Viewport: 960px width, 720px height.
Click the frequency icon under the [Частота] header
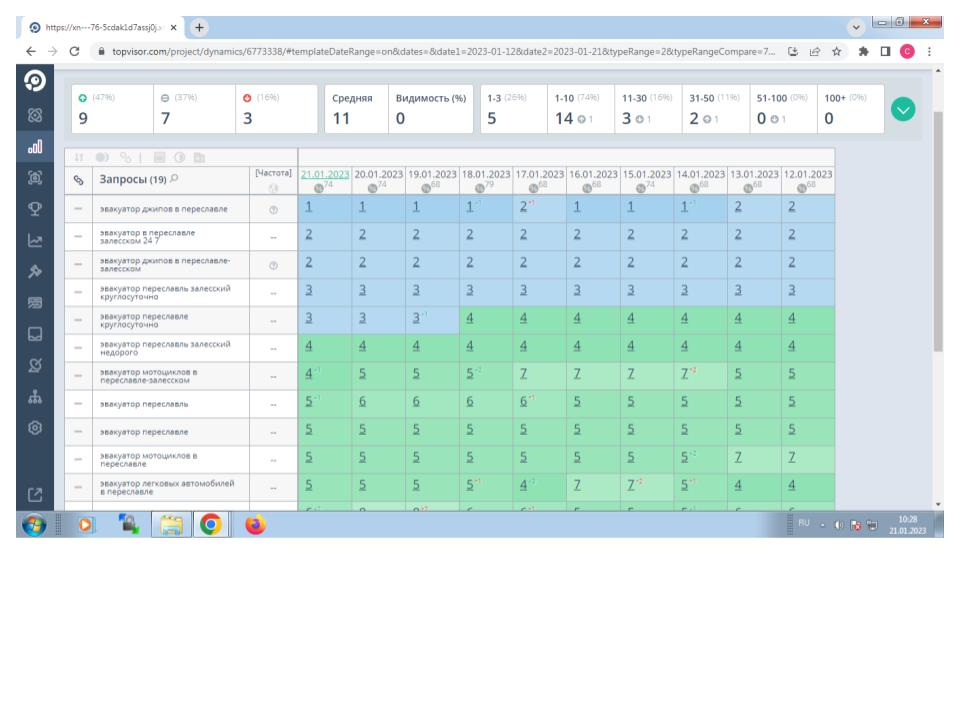coord(273,187)
